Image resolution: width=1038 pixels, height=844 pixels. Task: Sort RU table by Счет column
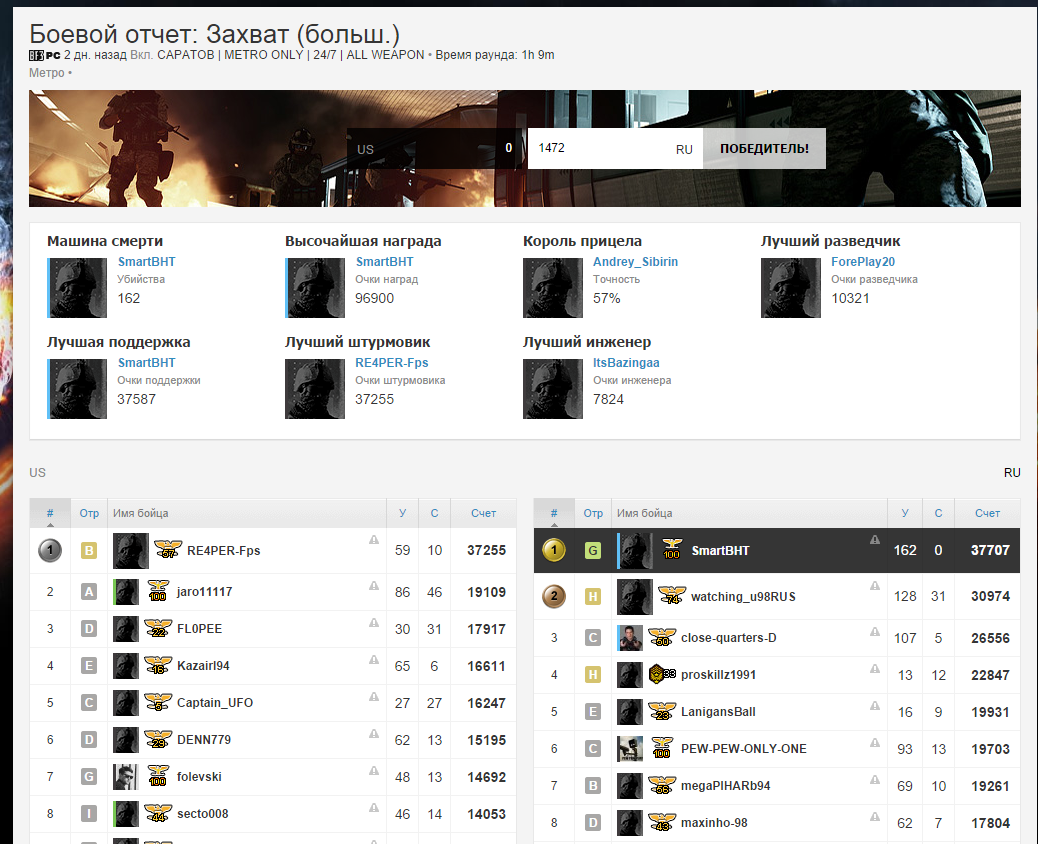click(x=987, y=513)
